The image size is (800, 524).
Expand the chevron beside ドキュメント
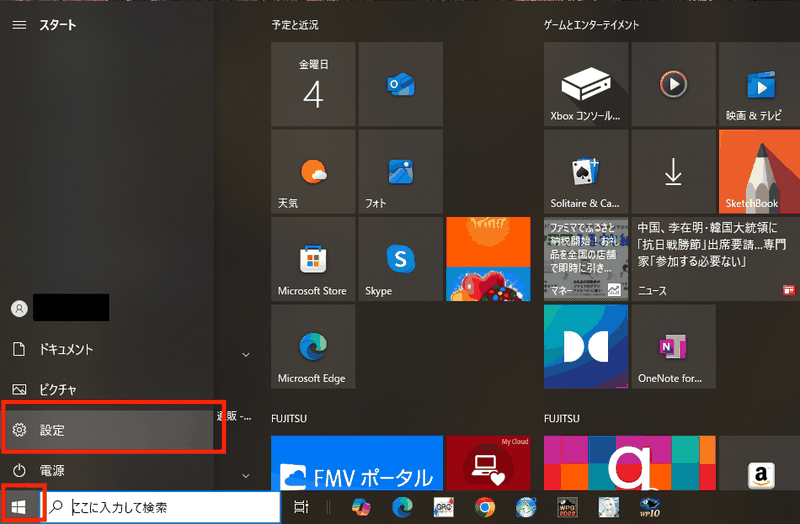(245, 355)
